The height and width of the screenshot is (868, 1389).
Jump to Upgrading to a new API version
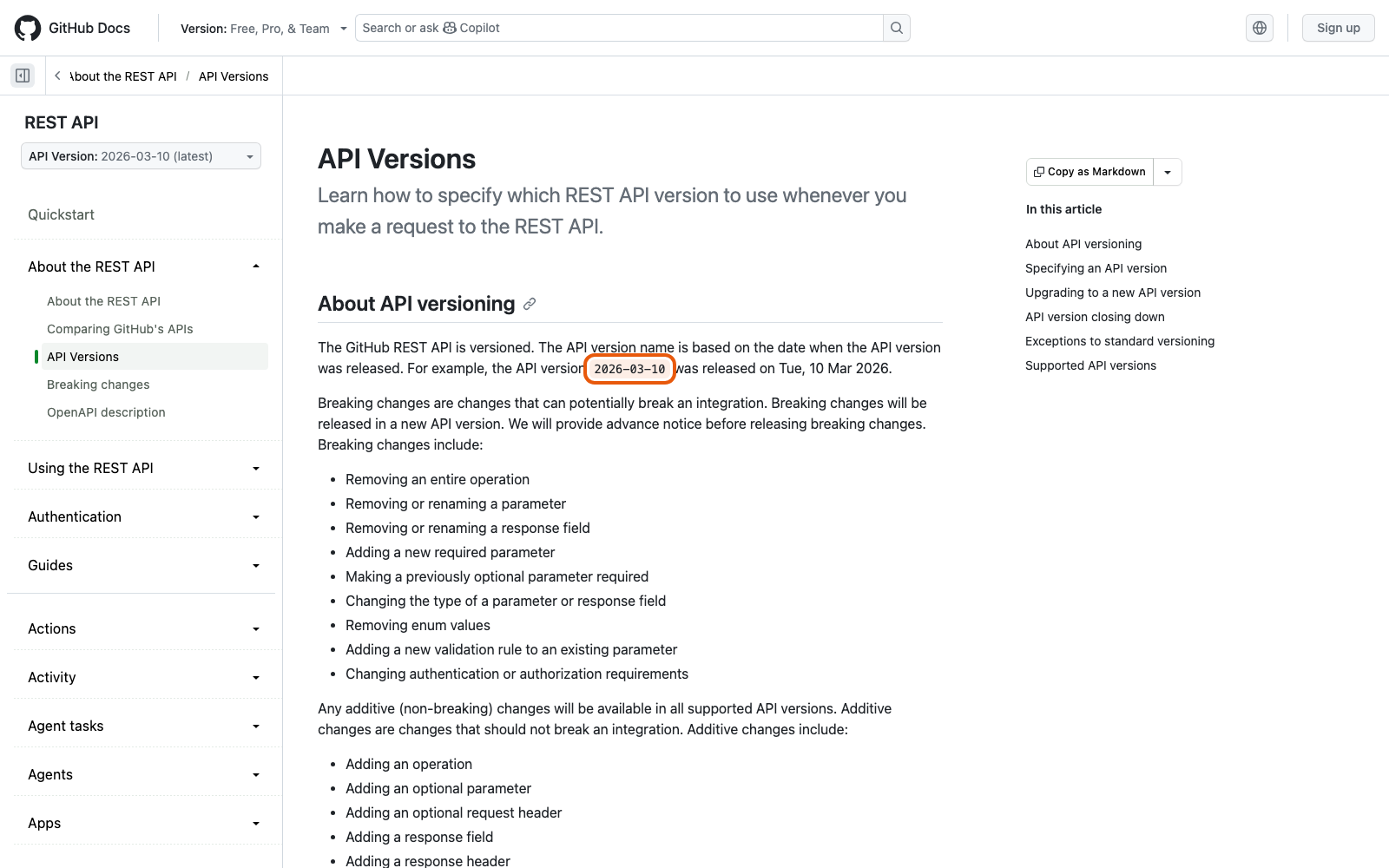point(1113,293)
